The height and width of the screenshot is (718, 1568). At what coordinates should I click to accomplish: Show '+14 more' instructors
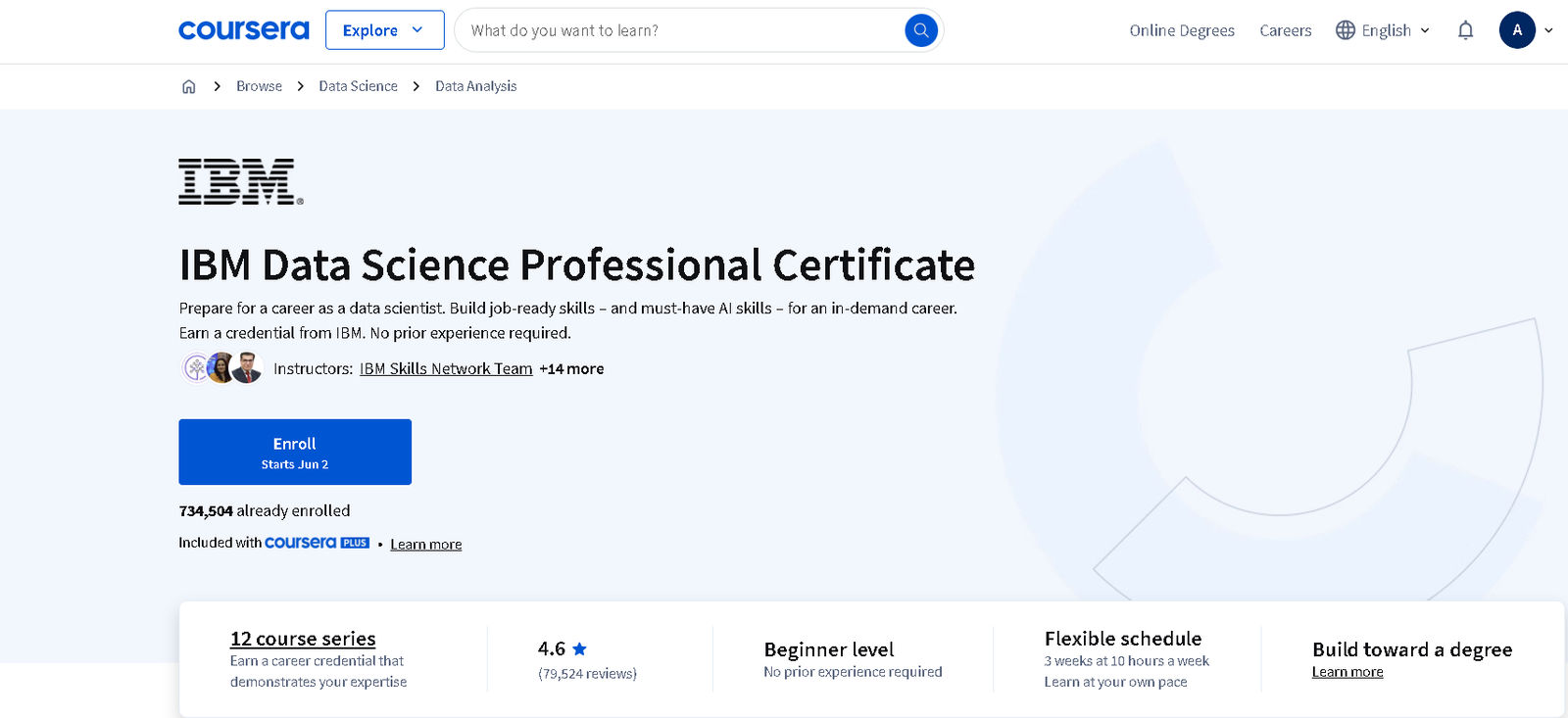[571, 368]
